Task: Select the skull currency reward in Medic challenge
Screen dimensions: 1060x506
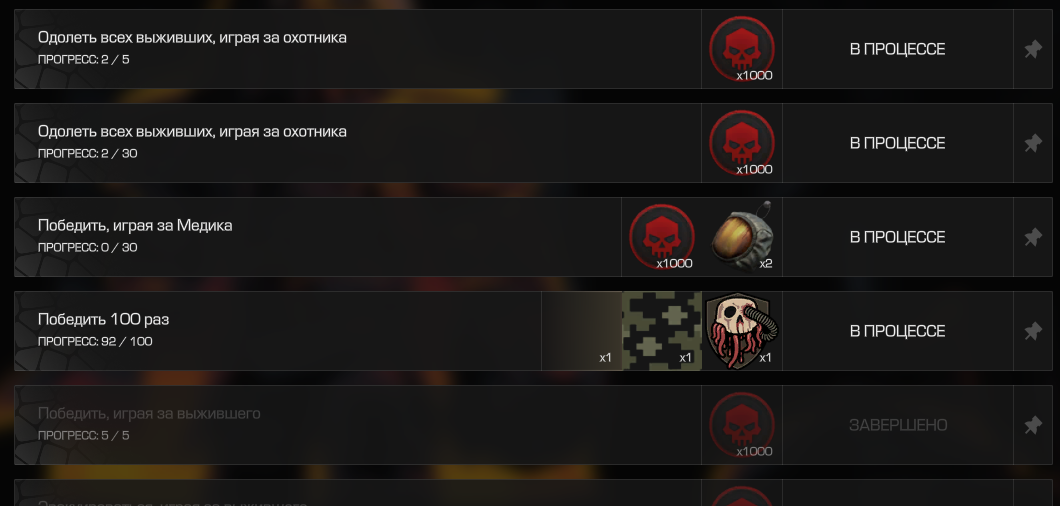Action: point(662,237)
